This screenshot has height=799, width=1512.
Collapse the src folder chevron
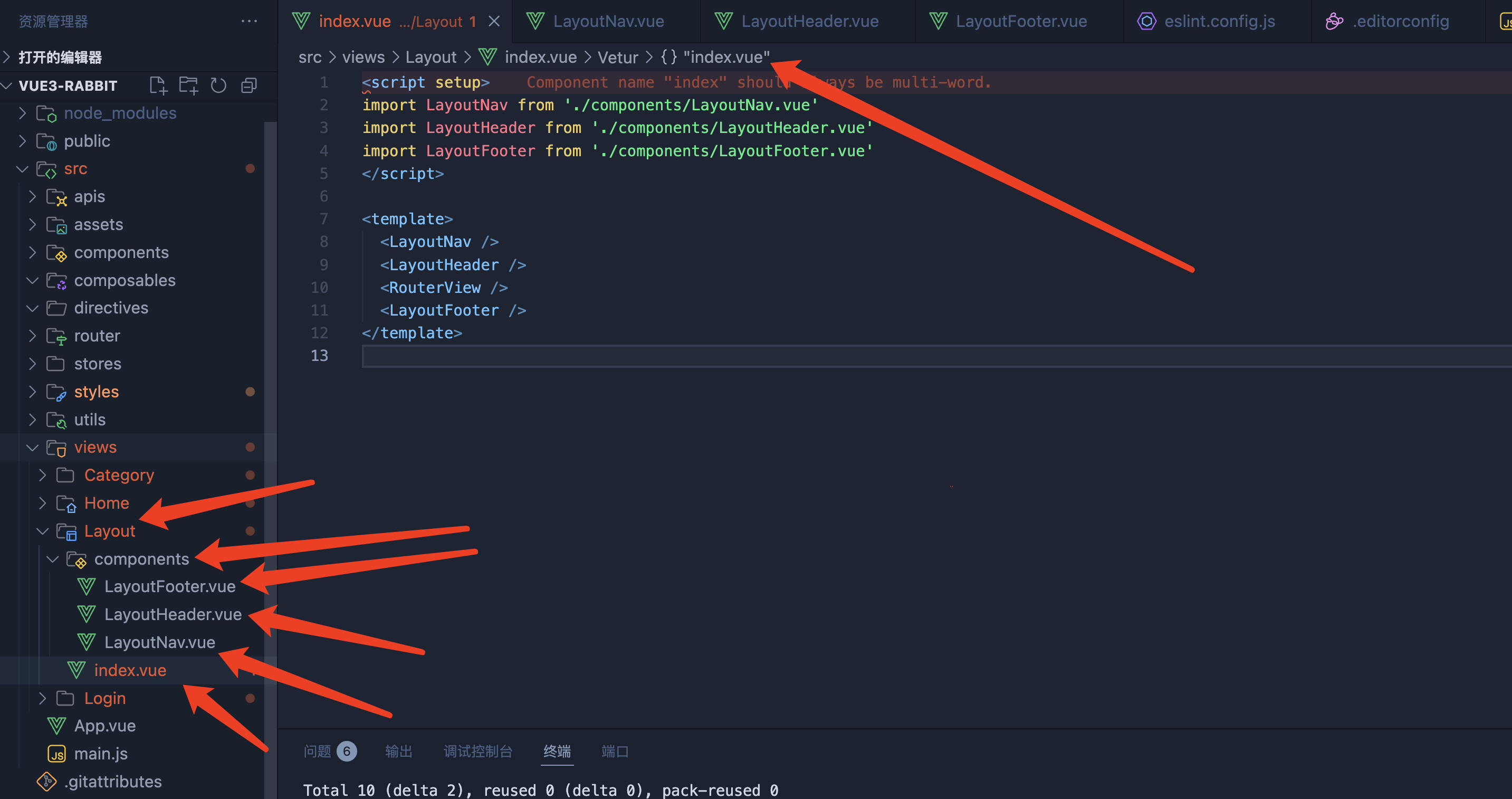(22, 169)
